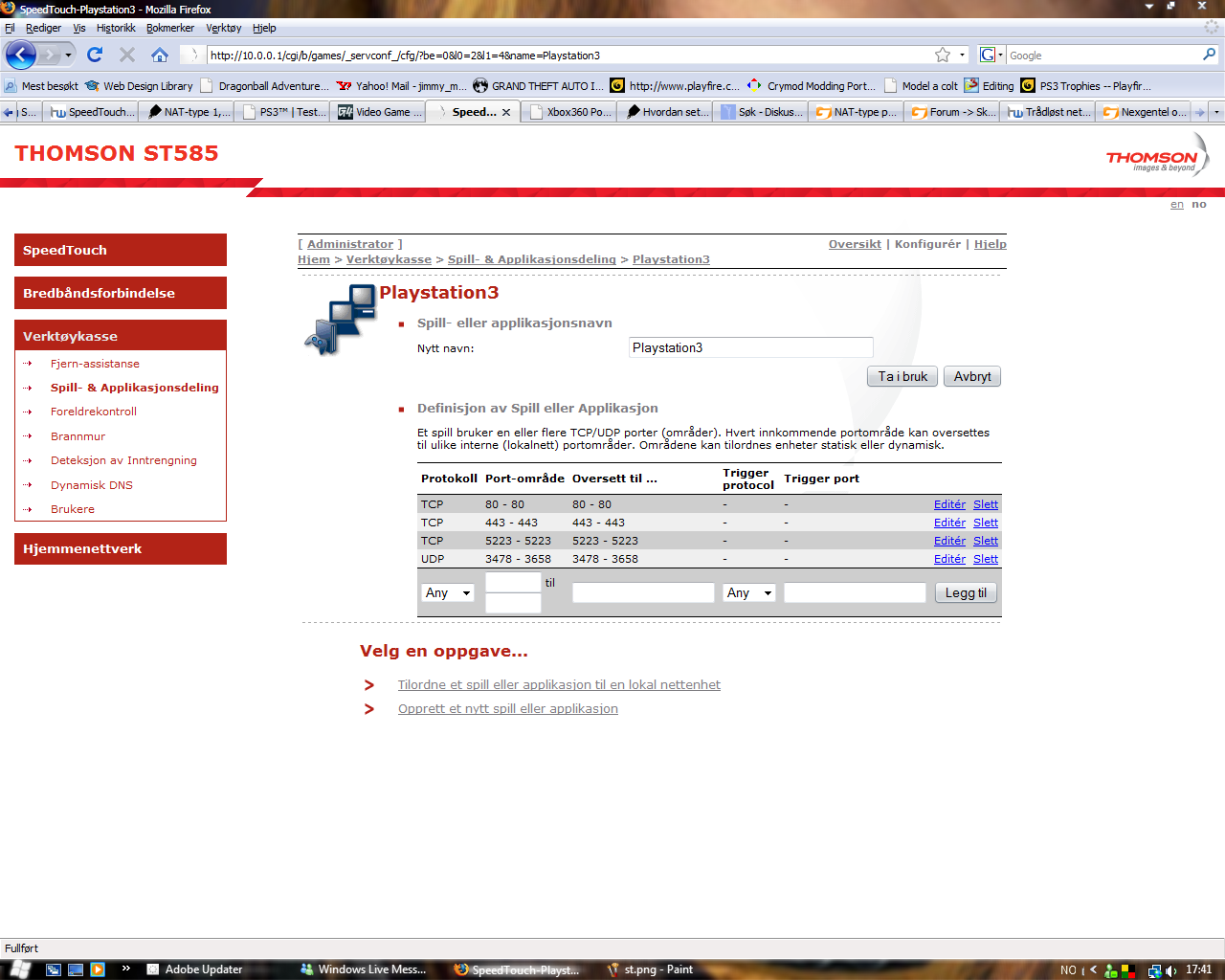Switch to the Hvordan set... tab
The height and width of the screenshot is (980, 1225).
coord(665,112)
